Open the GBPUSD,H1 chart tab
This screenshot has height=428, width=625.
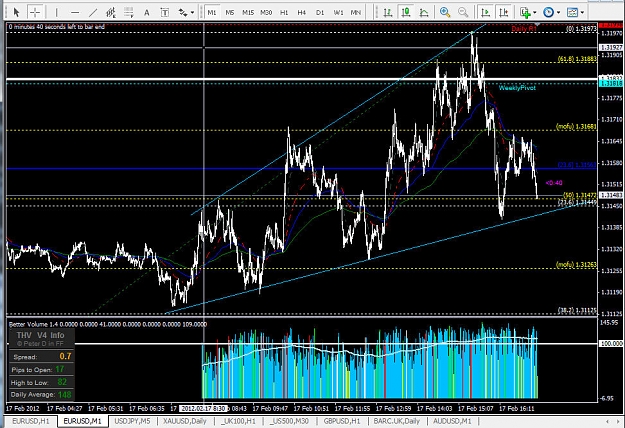(342, 421)
